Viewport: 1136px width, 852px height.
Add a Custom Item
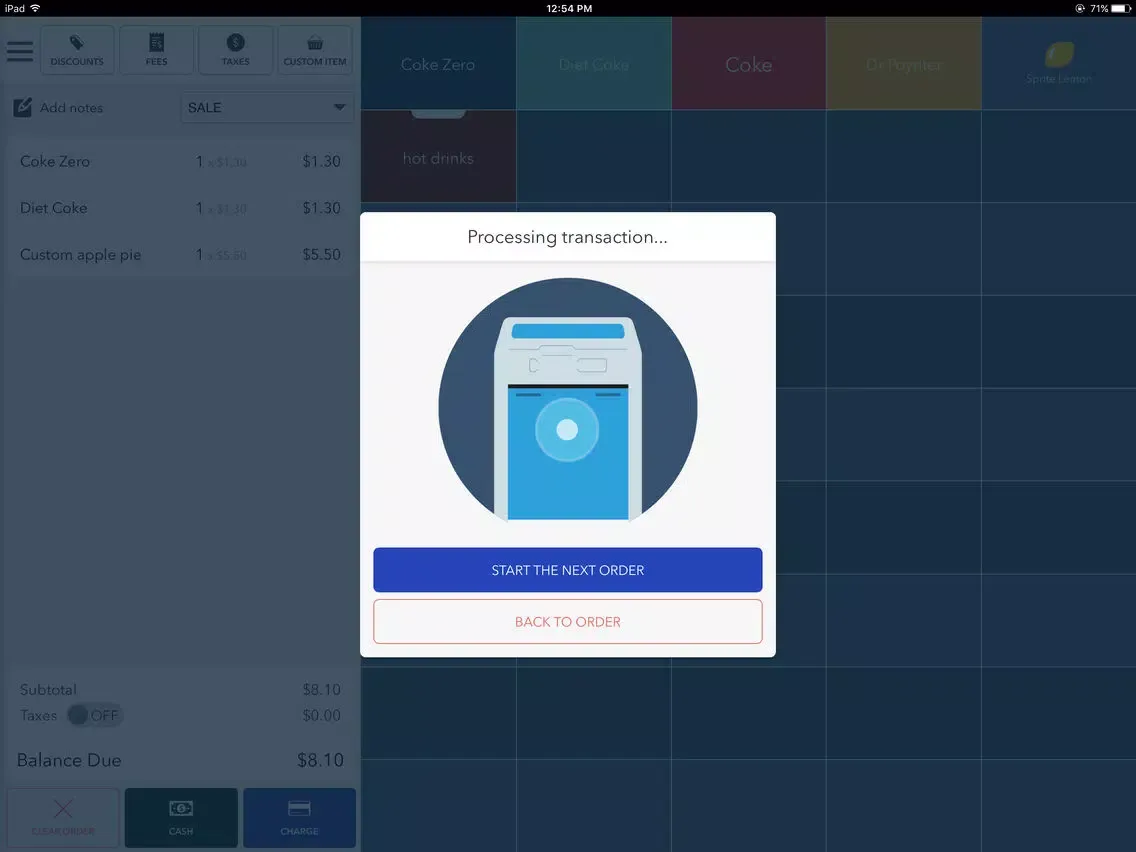(314, 50)
